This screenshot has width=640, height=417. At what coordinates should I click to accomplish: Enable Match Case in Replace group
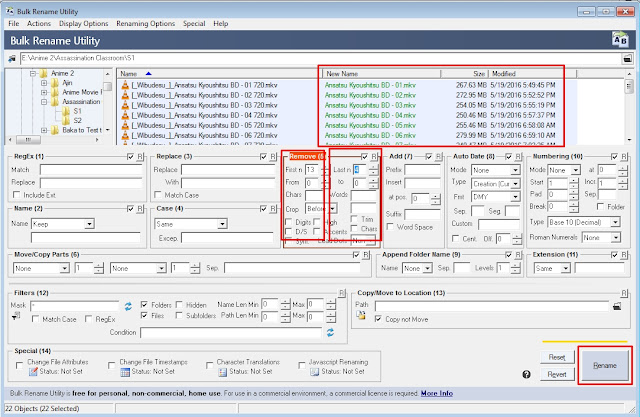158,195
